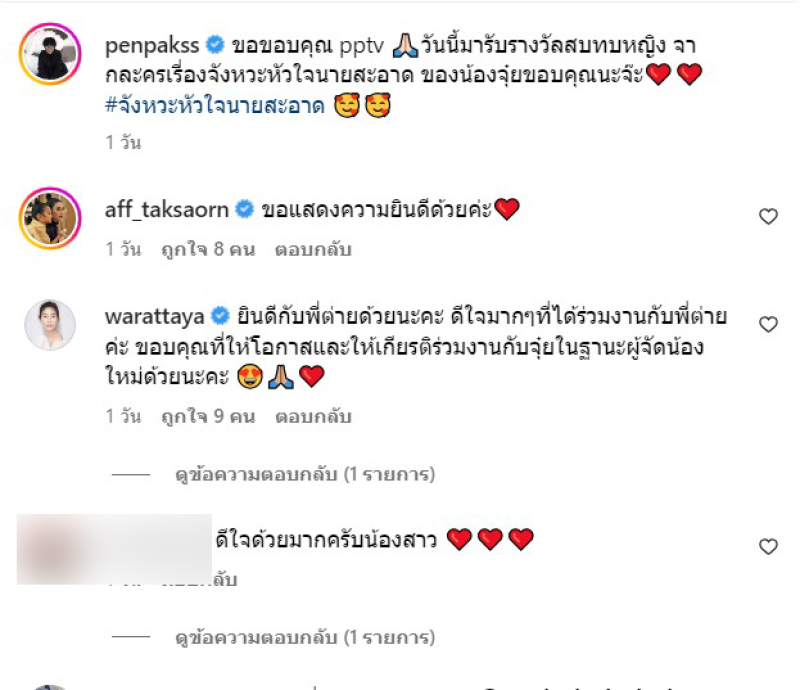Reply to aff_taksaorn's comment via ตอบกลับ
The height and width of the screenshot is (690, 800).
313,250
